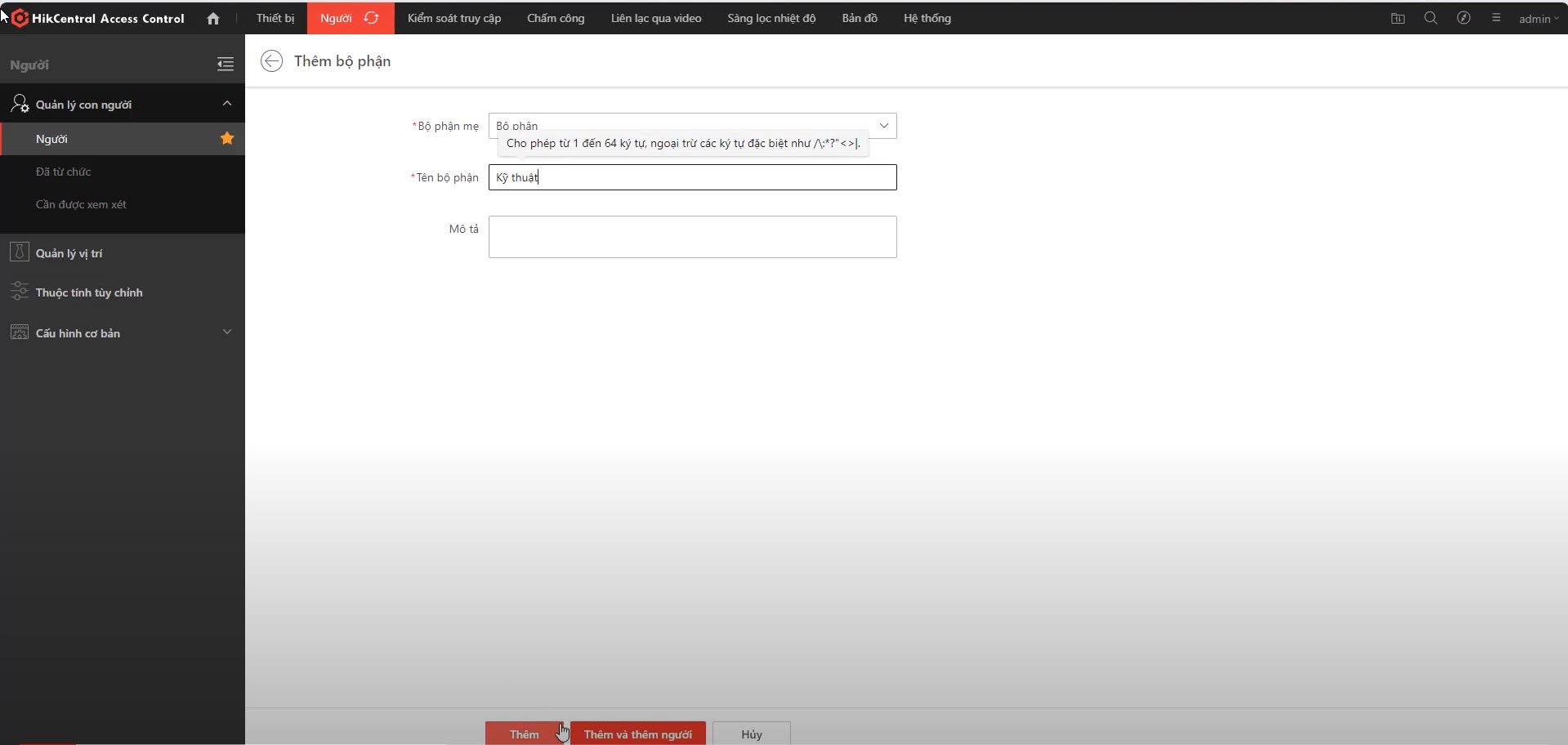Viewport: 1568px width, 745px height.
Task: Click the refresh icon on Người tab
Action: click(372, 18)
